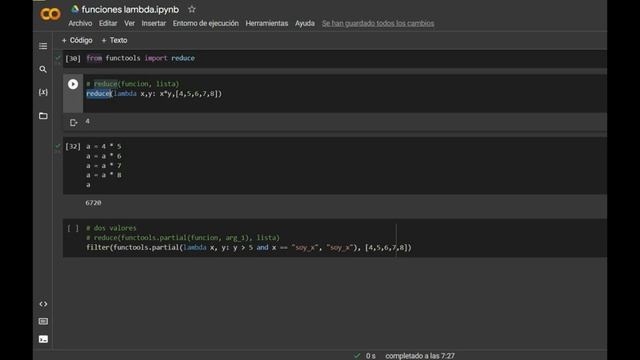The width and height of the screenshot is (640, 360).
Task: Click the 'a = 4 * 5' code line
Action: 104,147
